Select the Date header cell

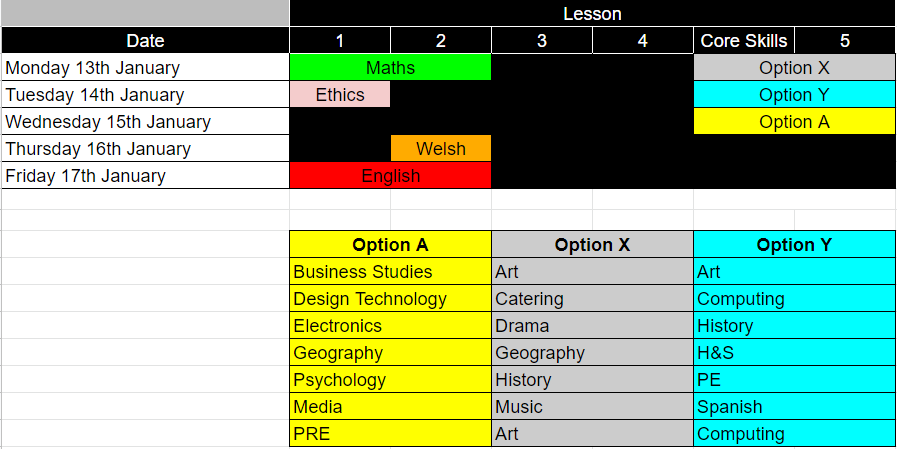coord(145,41)
